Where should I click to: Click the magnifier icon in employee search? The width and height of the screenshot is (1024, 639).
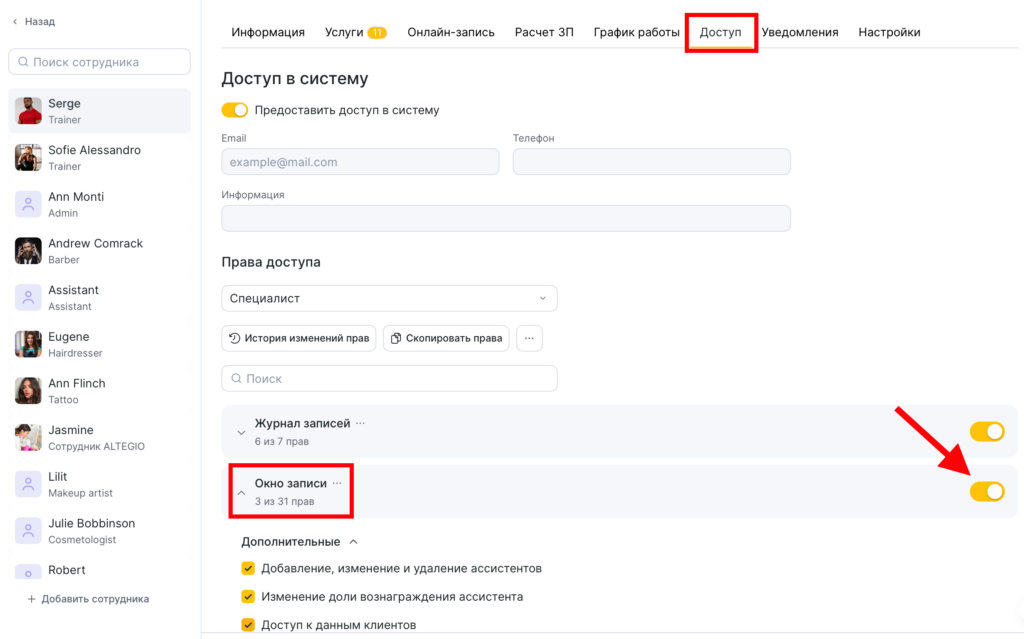[x=22, y=62]
